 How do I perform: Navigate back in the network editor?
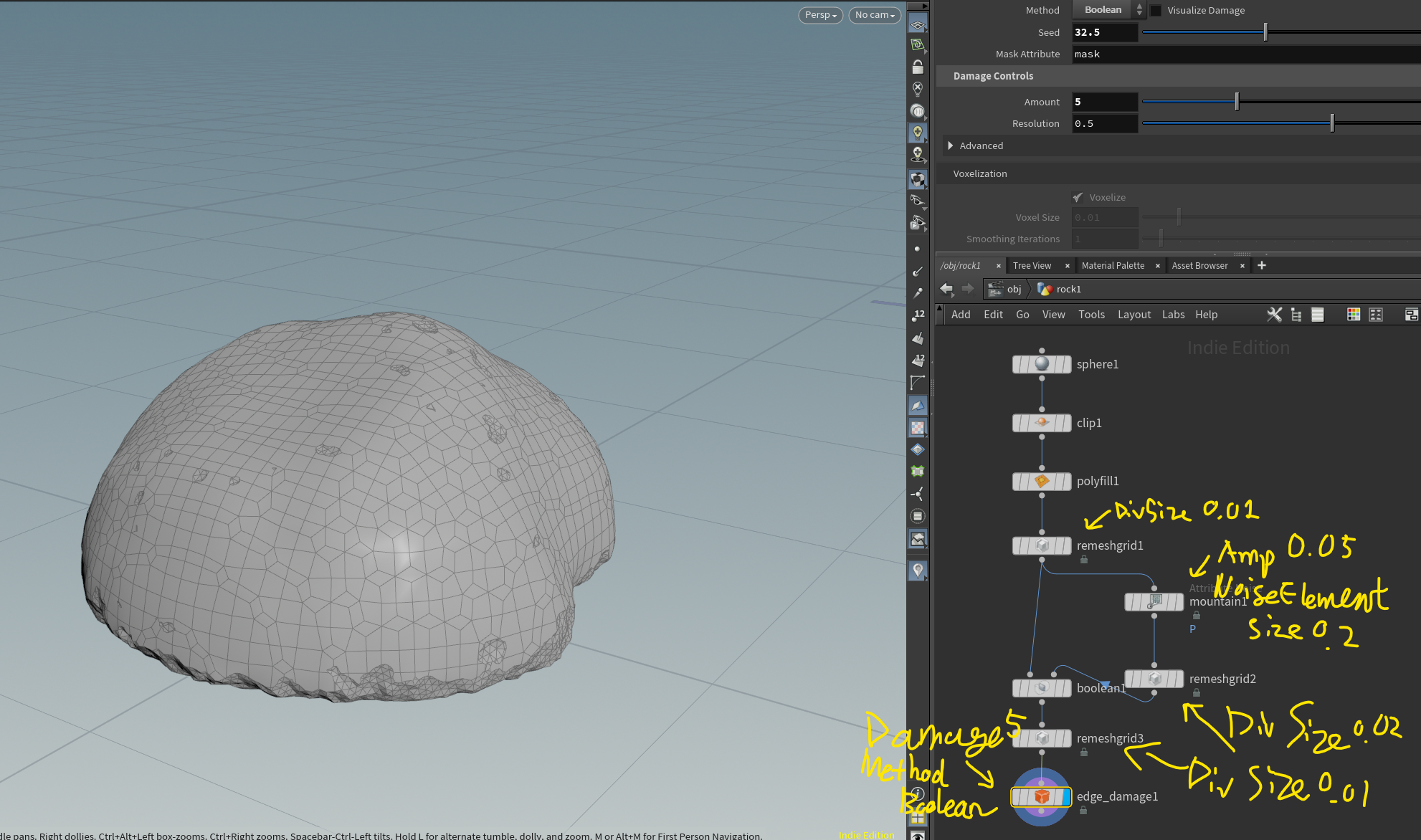pyautogui.click(x=946, y=289)
